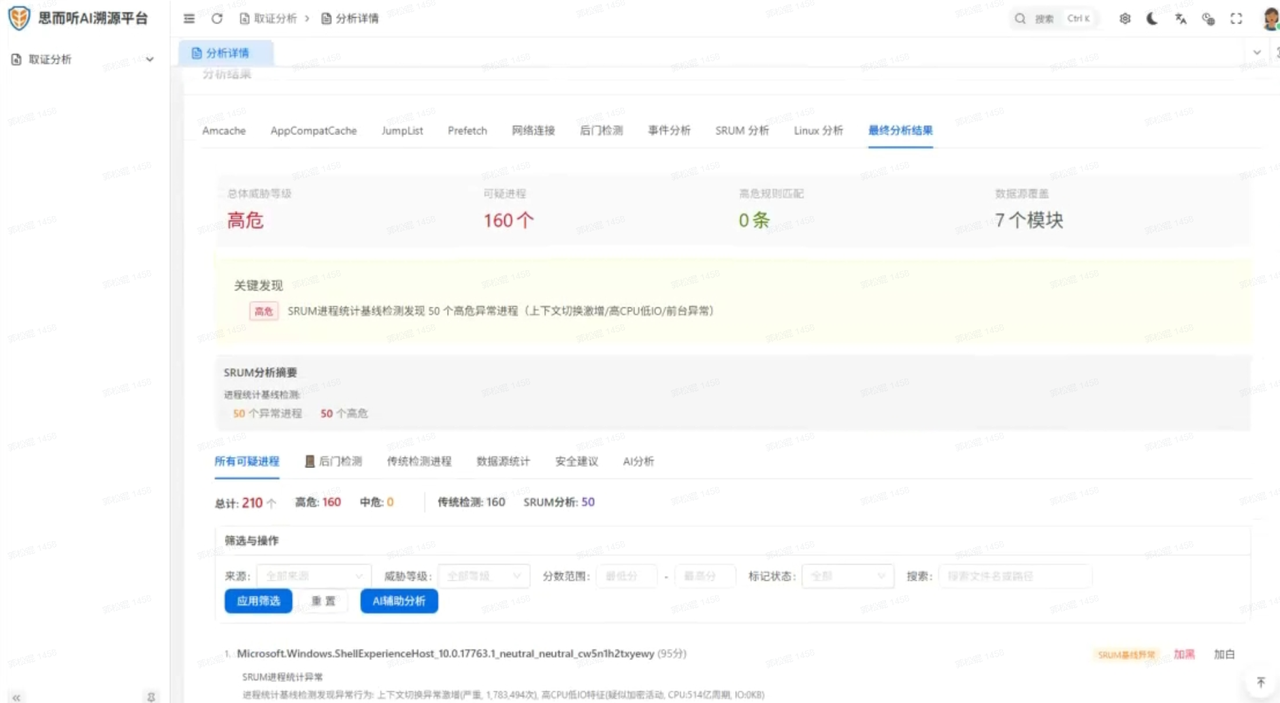Click the 最低分 minimum score field
This screenshot has width=1280, height=703.
627,576
